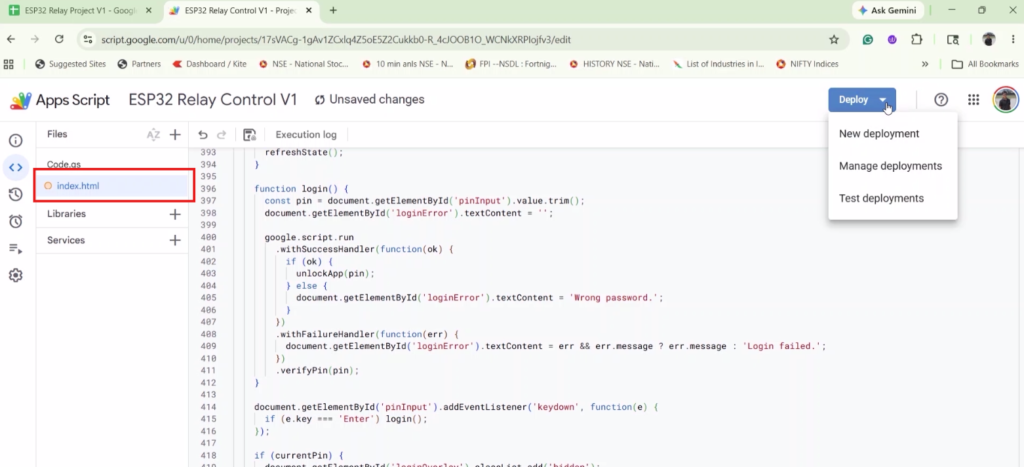Click the 'refreshState();' code line
The image size is (1024, 467).
point(304,152)
